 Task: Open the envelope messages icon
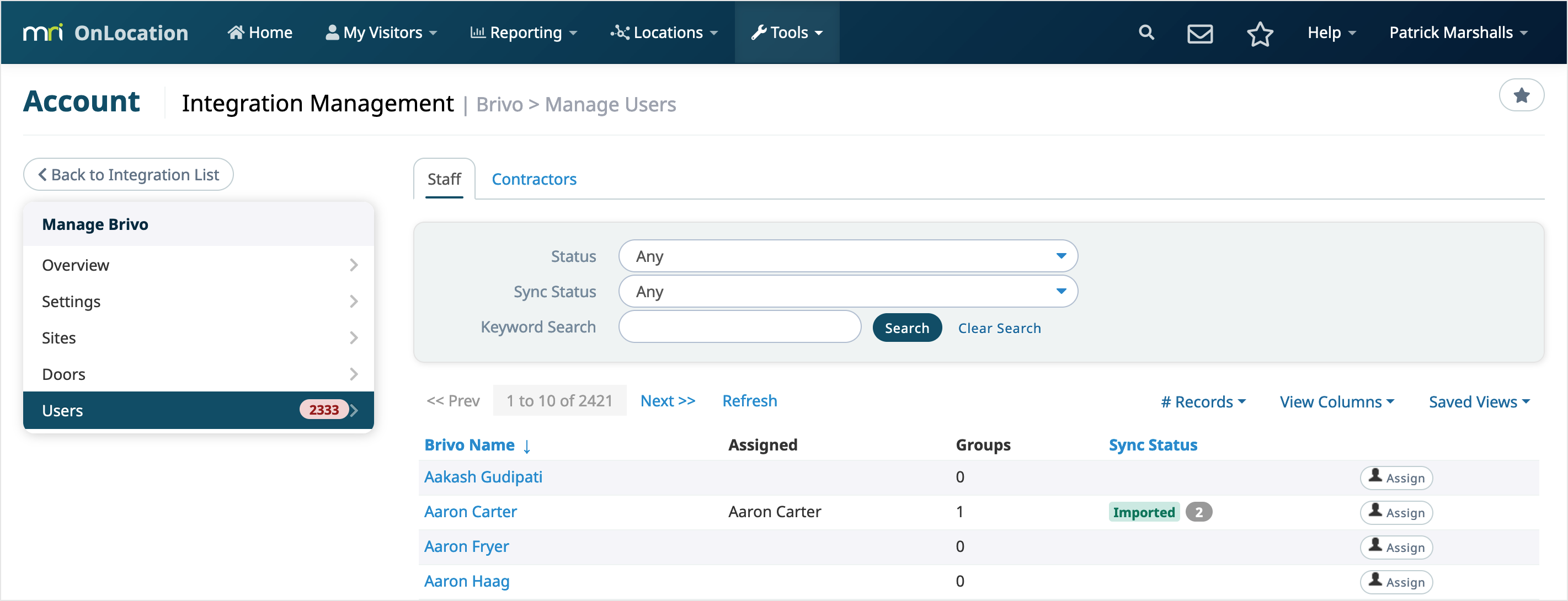[1200, 34]
